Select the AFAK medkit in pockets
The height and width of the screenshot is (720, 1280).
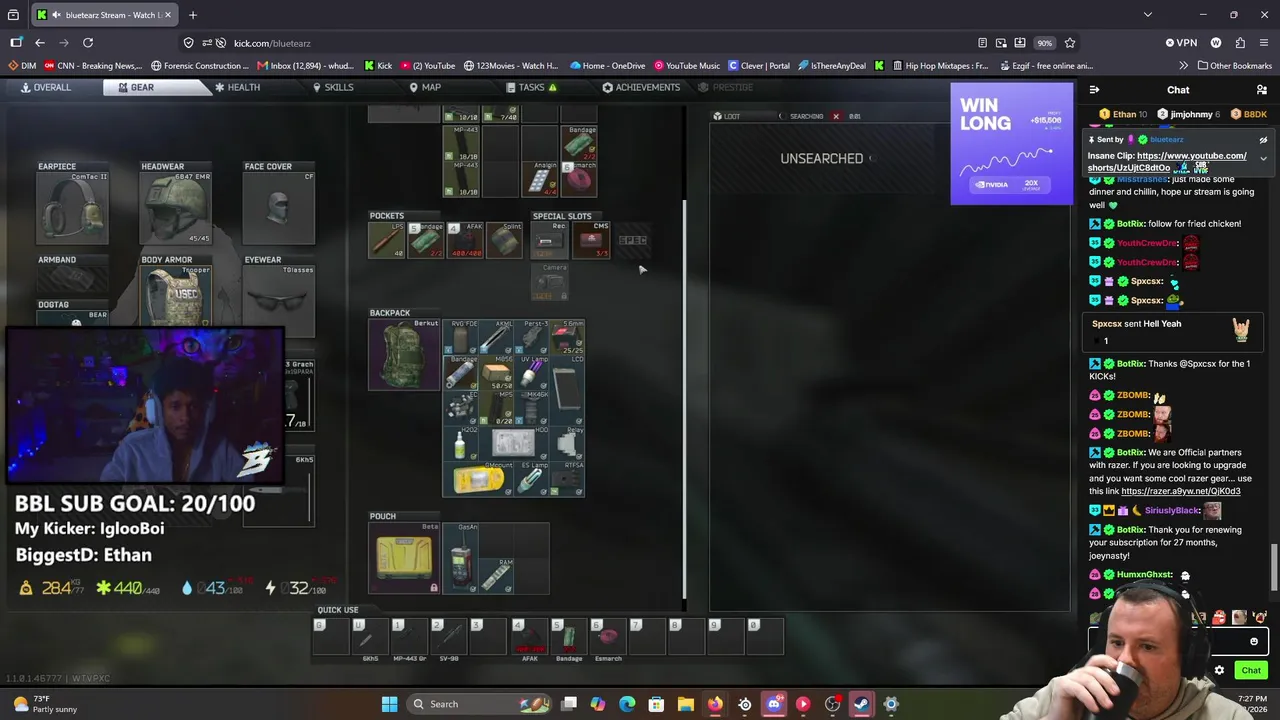click(x=465, y=240)
